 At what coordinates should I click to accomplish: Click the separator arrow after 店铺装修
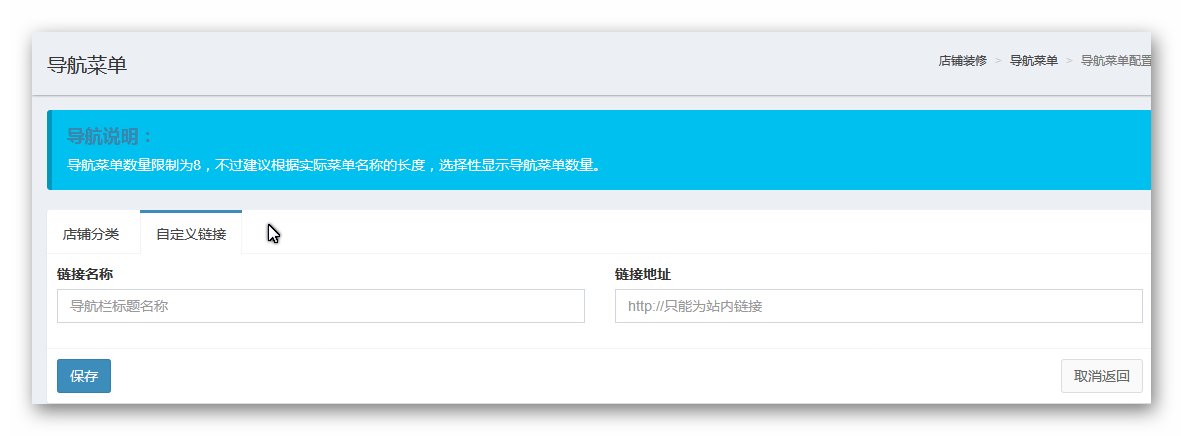(998, 61)
